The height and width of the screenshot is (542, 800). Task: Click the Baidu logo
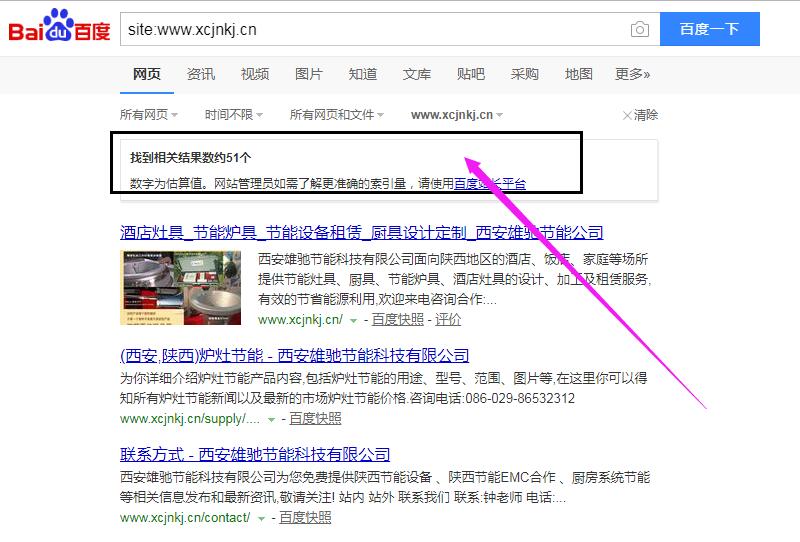tap(60, 29)
